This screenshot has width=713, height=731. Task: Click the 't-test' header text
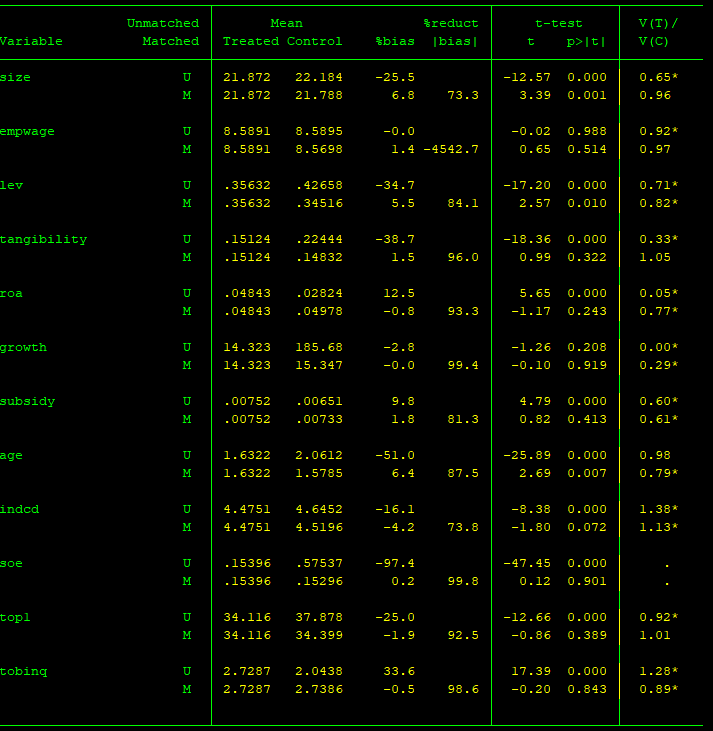[x=559, y=23]
